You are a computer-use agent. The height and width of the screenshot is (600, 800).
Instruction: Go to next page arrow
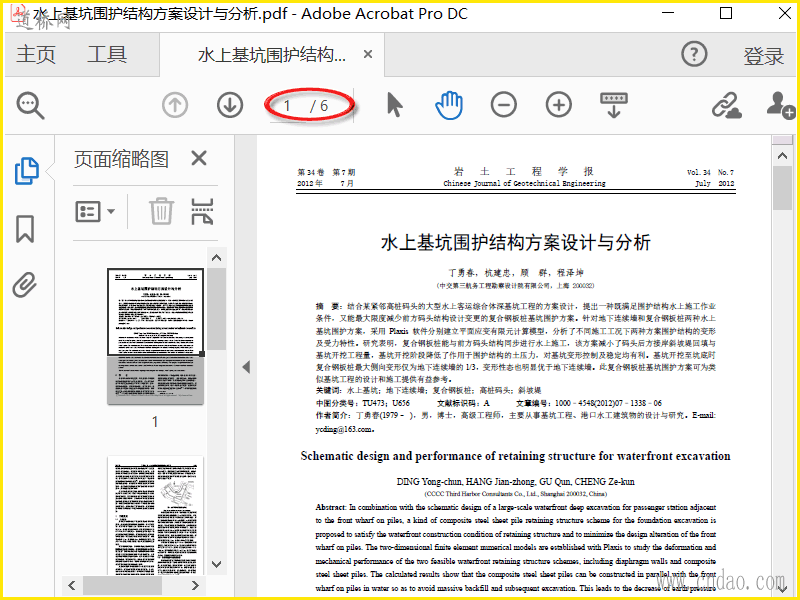point(230,106)
